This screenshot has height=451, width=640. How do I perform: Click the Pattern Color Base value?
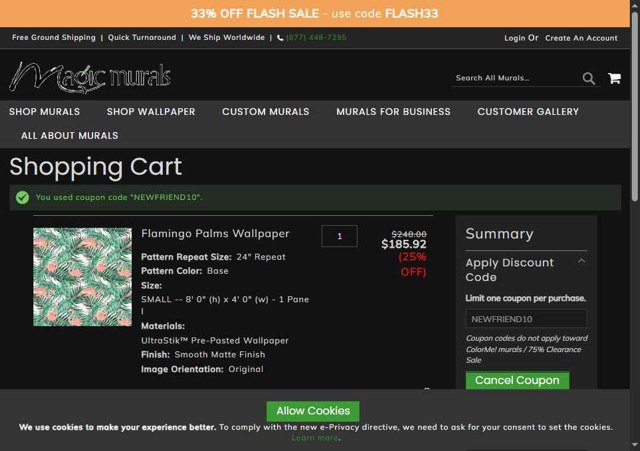(218, 271)
